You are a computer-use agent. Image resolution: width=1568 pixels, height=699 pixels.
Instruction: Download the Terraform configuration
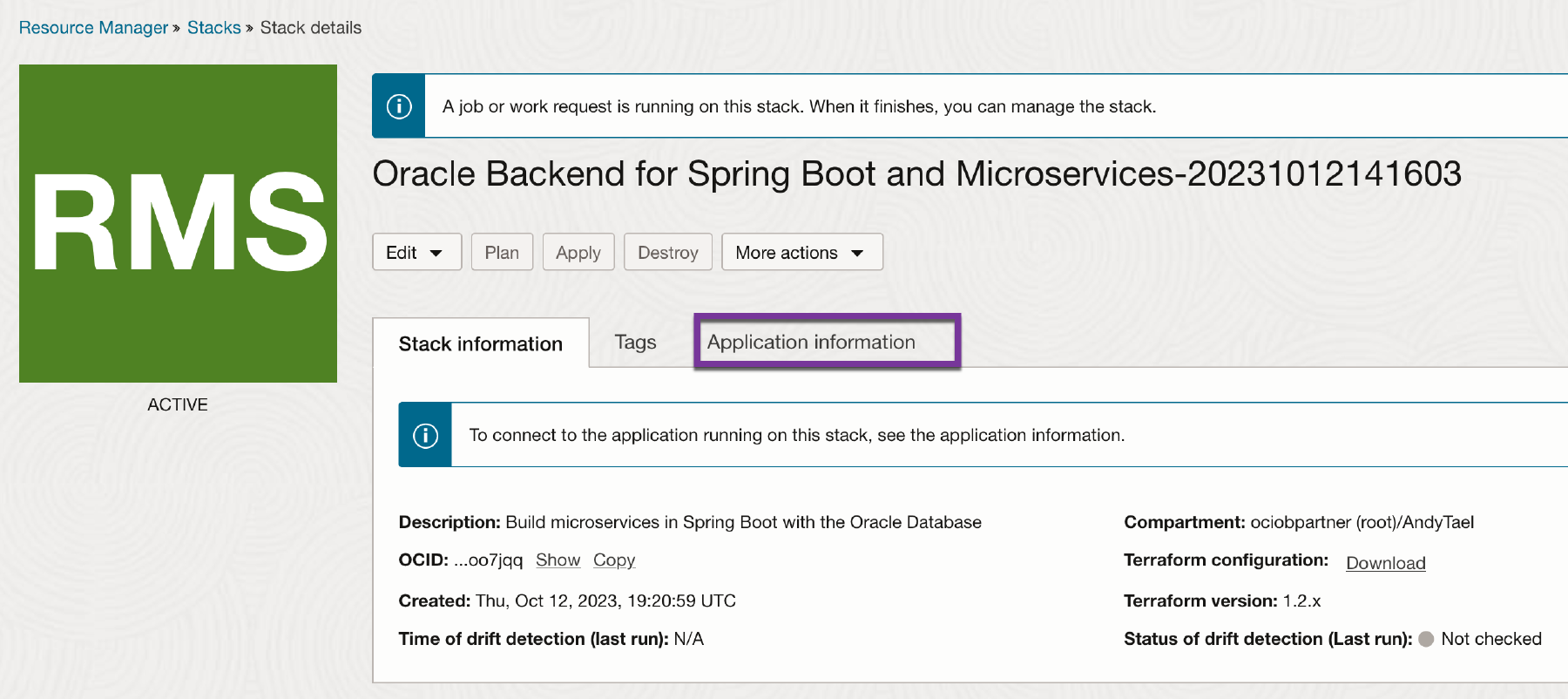1385,563
